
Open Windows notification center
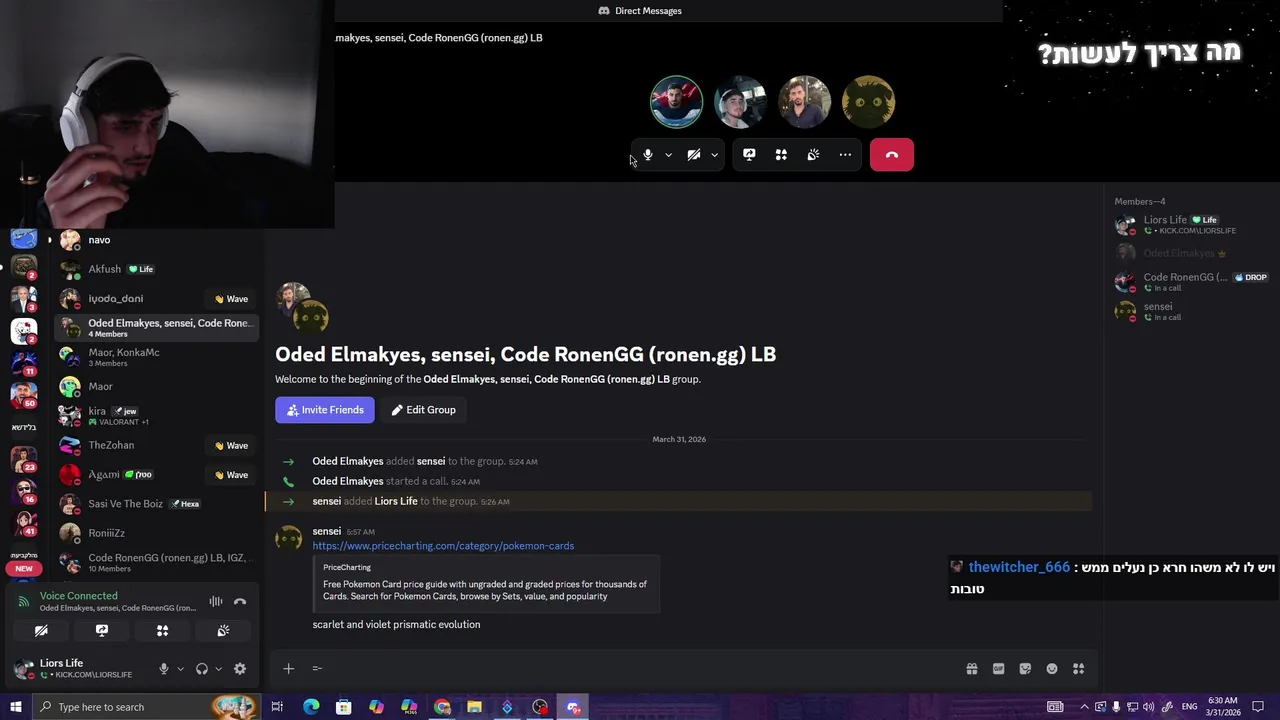(x=1258, y=707)
